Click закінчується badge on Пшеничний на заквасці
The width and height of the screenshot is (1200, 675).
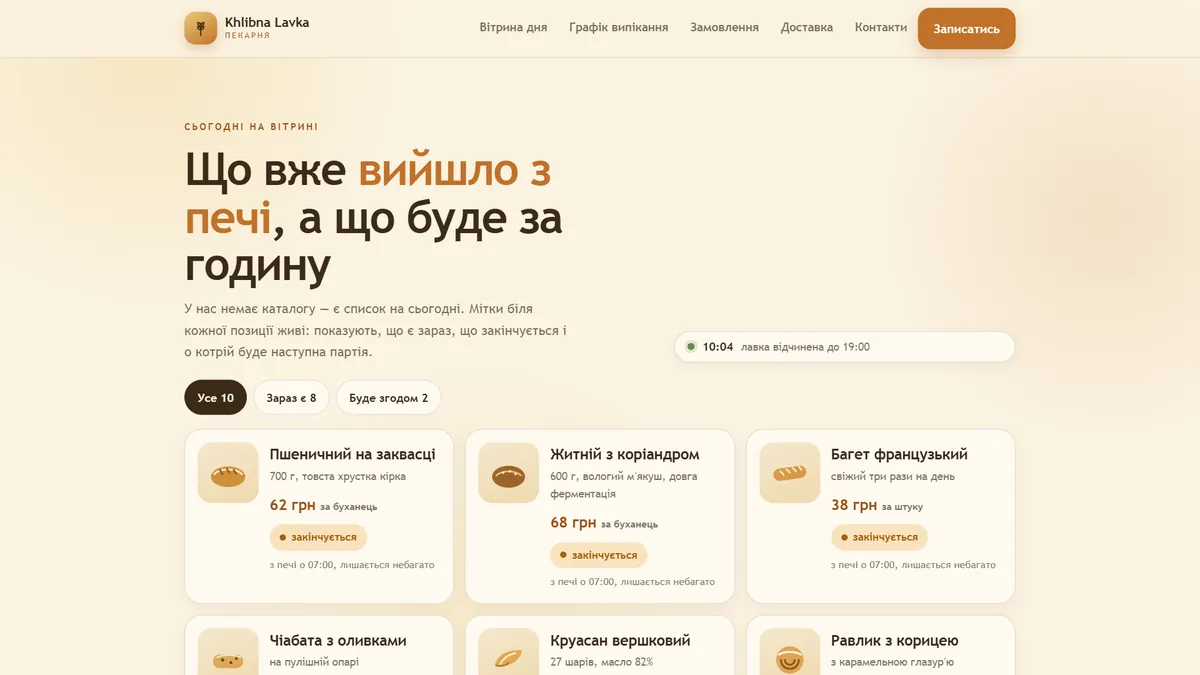[x=318, y=537]
